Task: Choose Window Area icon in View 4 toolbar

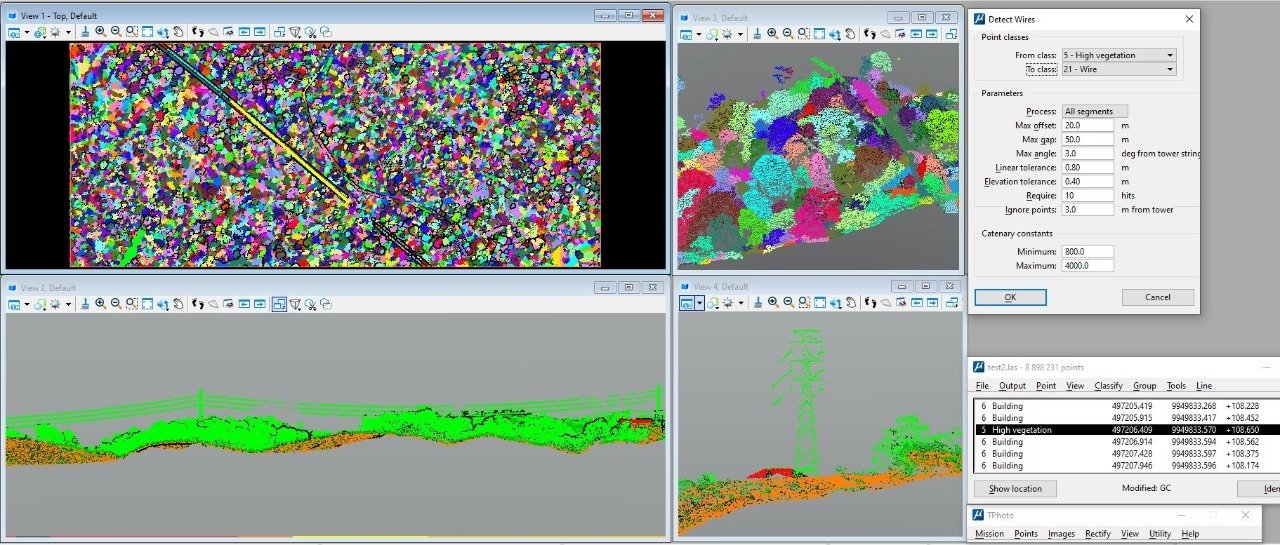Action: pos(803,303)
